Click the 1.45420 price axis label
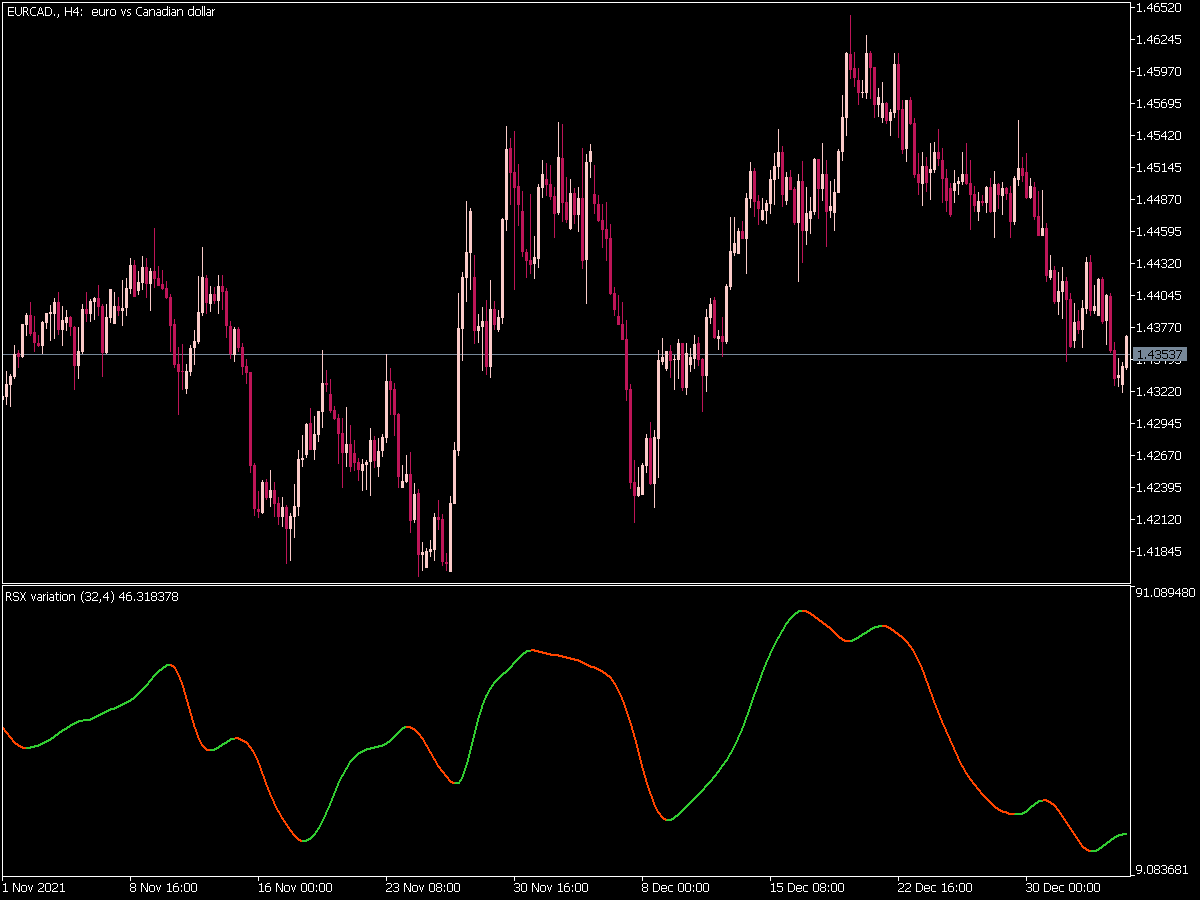 (x=1161, y=136)
